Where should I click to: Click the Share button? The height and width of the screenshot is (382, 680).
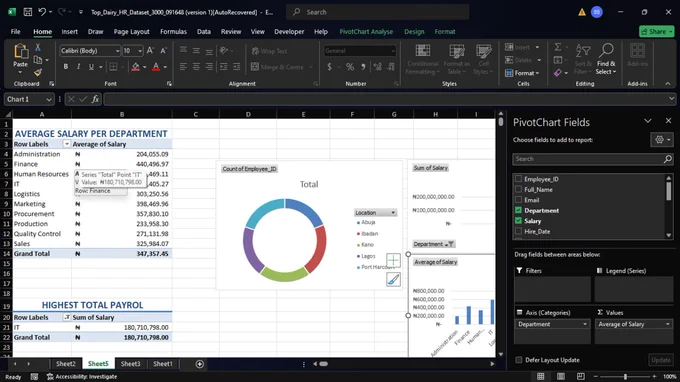(x=657, y=32)
